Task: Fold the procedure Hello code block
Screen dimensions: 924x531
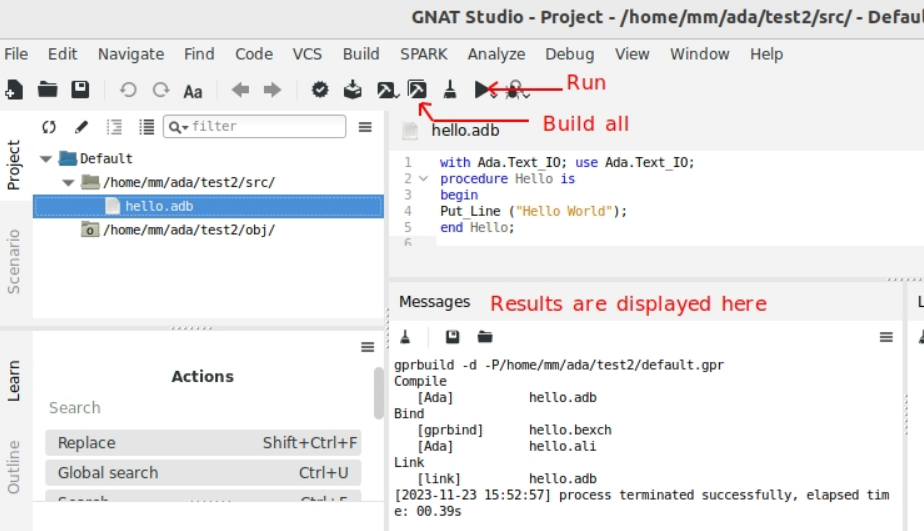Action: click(423, 178)
